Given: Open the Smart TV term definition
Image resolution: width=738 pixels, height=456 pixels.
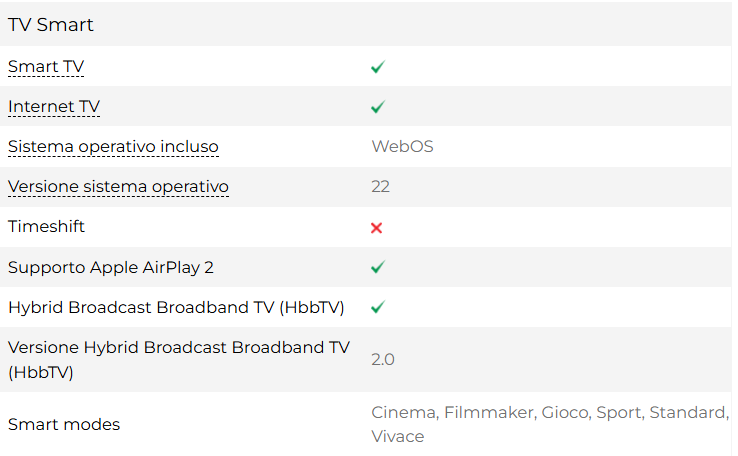Looking at the screenshot, I should click(46, 67).
